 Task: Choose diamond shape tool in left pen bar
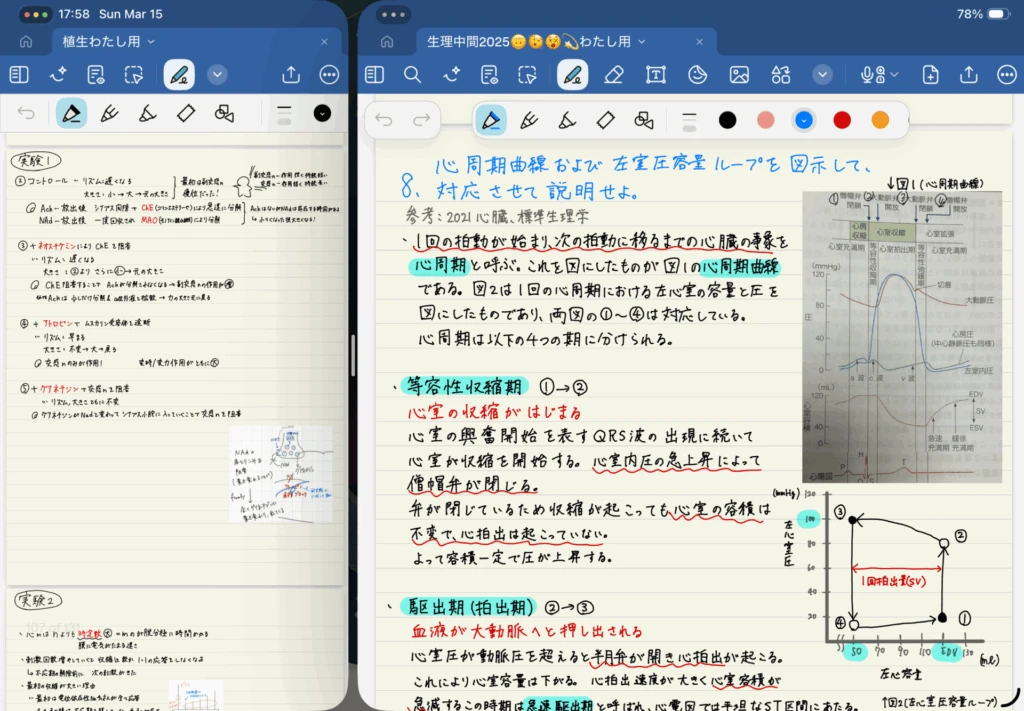click(185, 114)
